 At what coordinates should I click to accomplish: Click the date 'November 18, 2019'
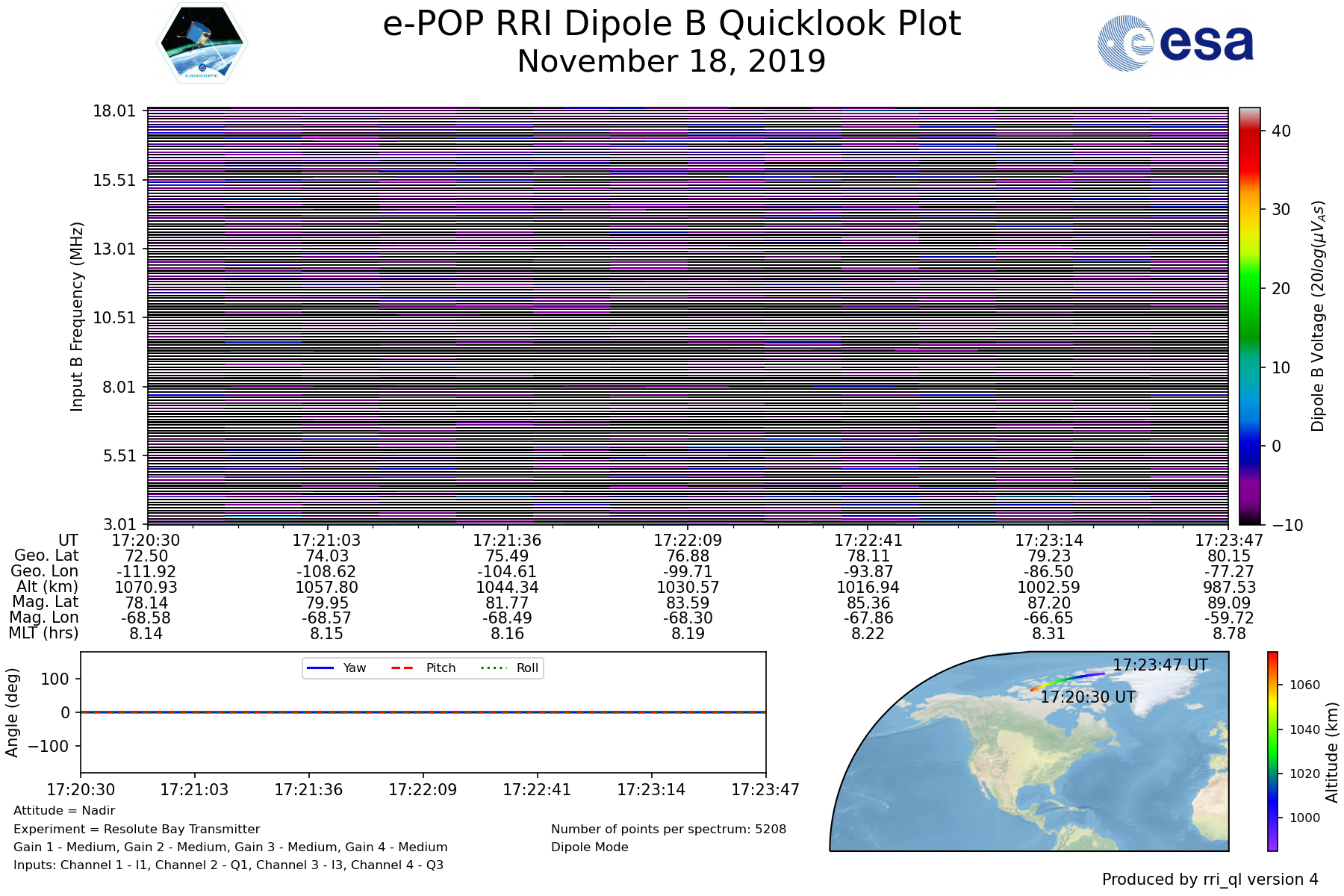click(671, 61)
